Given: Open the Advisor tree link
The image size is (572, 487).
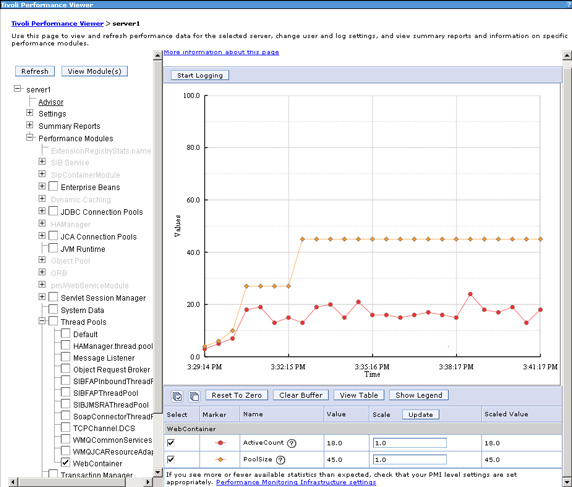Looking at the screenshot, I should pos(51,102).
